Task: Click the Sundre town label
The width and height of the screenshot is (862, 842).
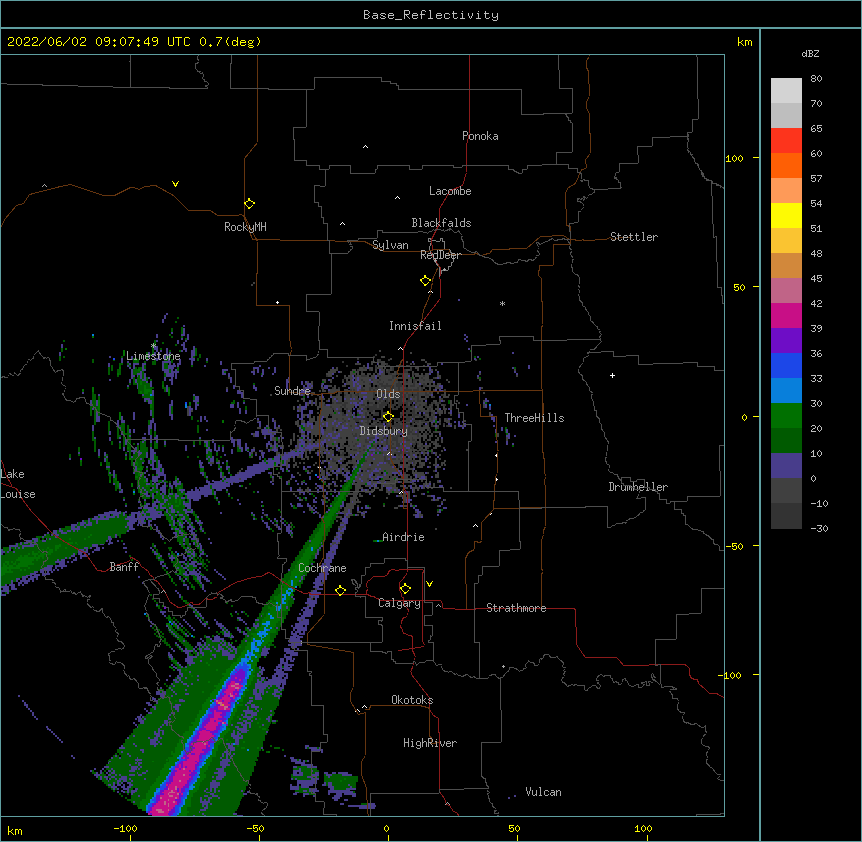Action: pos(292,391)
